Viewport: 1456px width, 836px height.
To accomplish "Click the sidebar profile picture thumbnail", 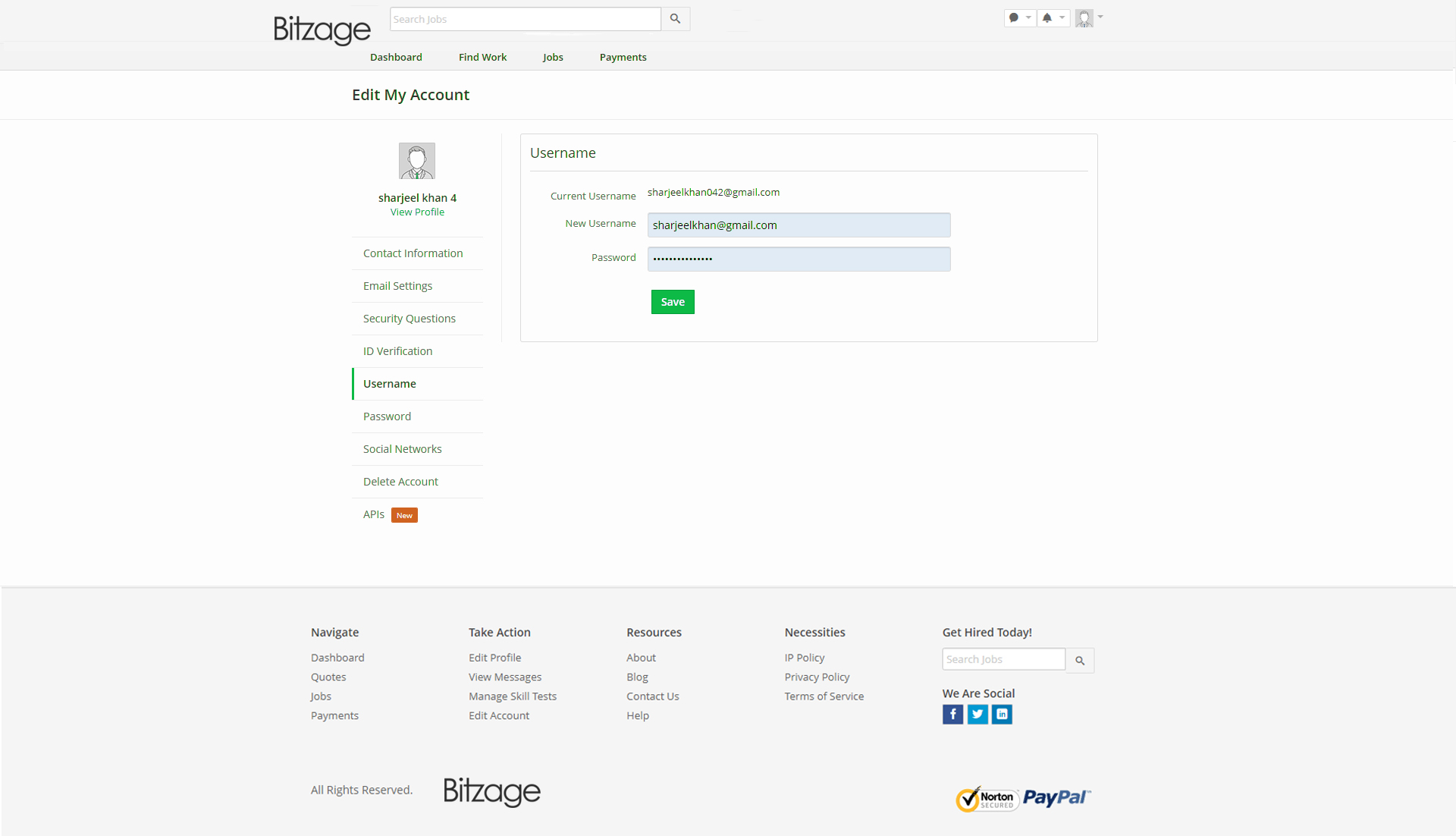I will [417, 161].
